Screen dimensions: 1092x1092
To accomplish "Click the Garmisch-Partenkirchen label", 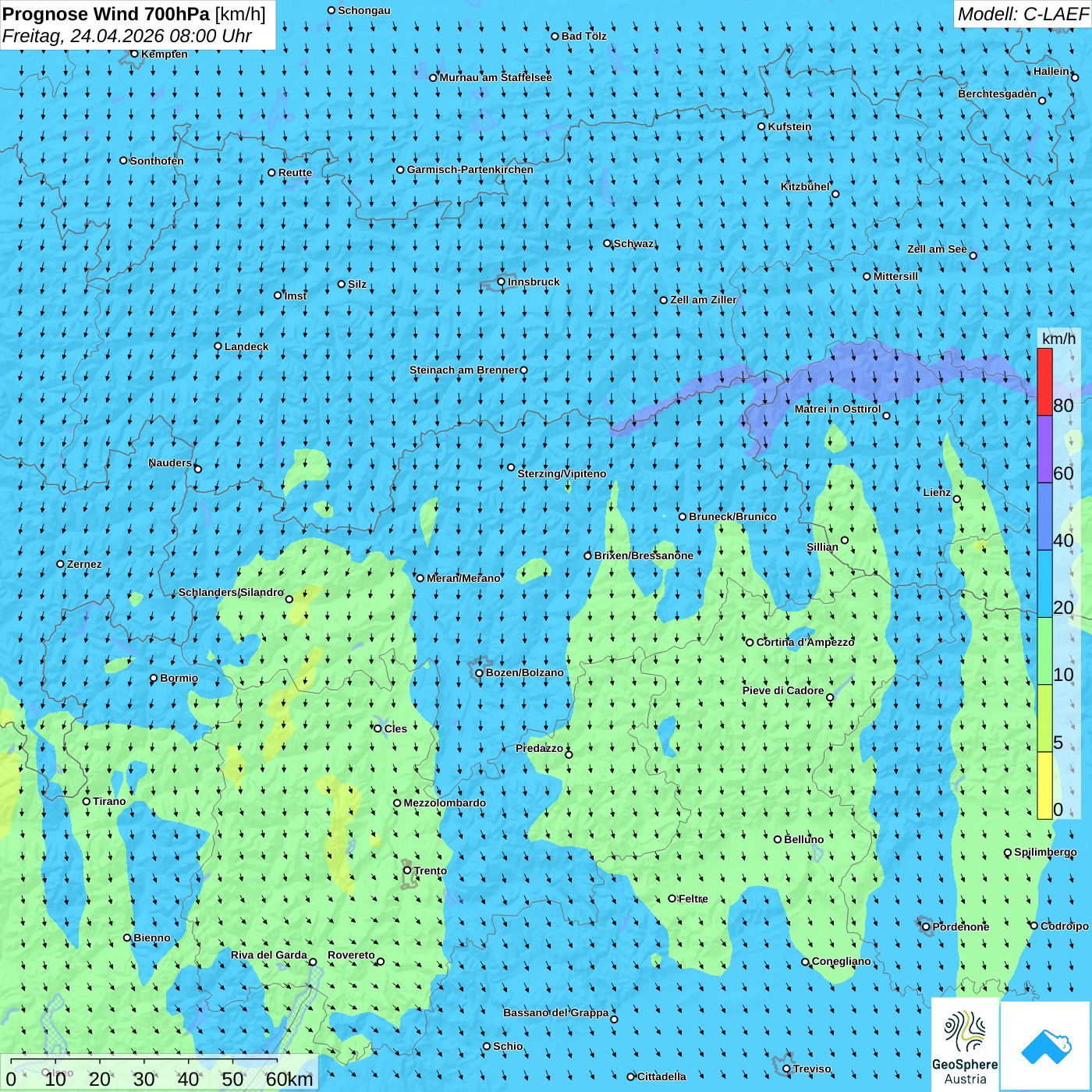I will [470, 169].
